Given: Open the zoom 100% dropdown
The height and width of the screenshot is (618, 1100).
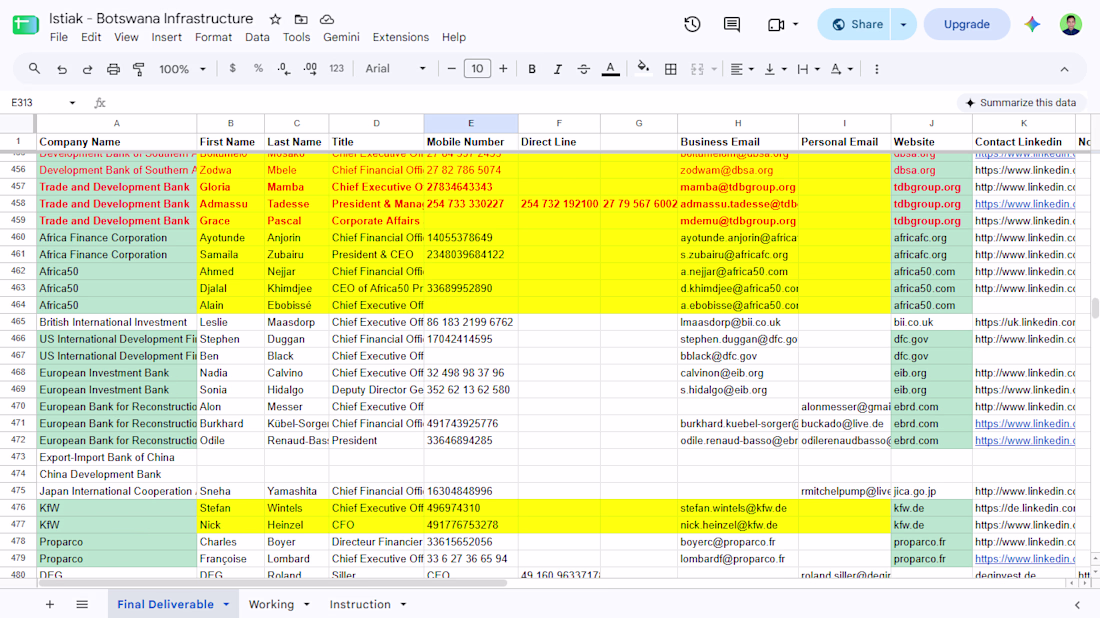Looking at the screenshot, I should click(182, 69).
